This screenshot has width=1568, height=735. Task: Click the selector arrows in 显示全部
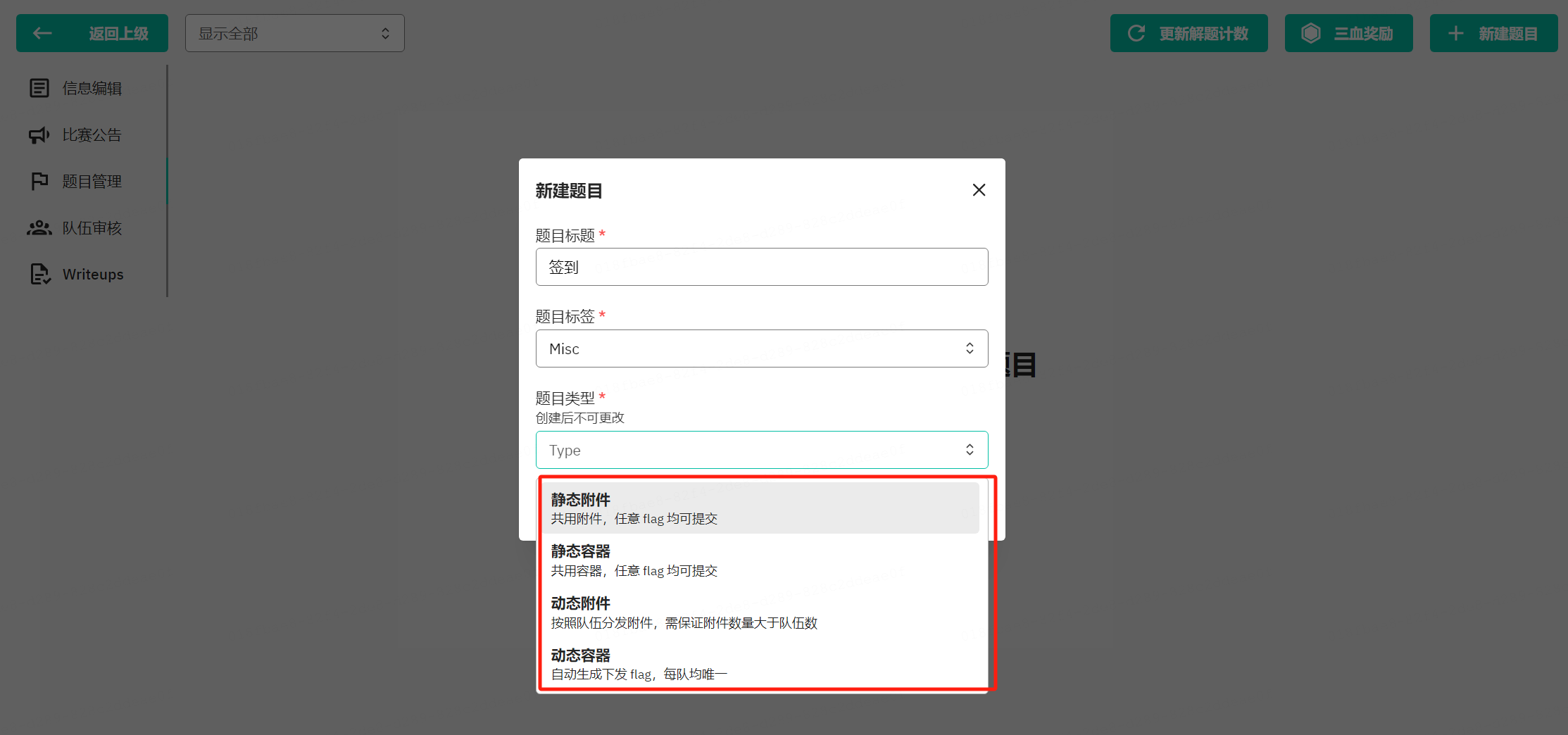pyautogui.click(x=385, y=33)
